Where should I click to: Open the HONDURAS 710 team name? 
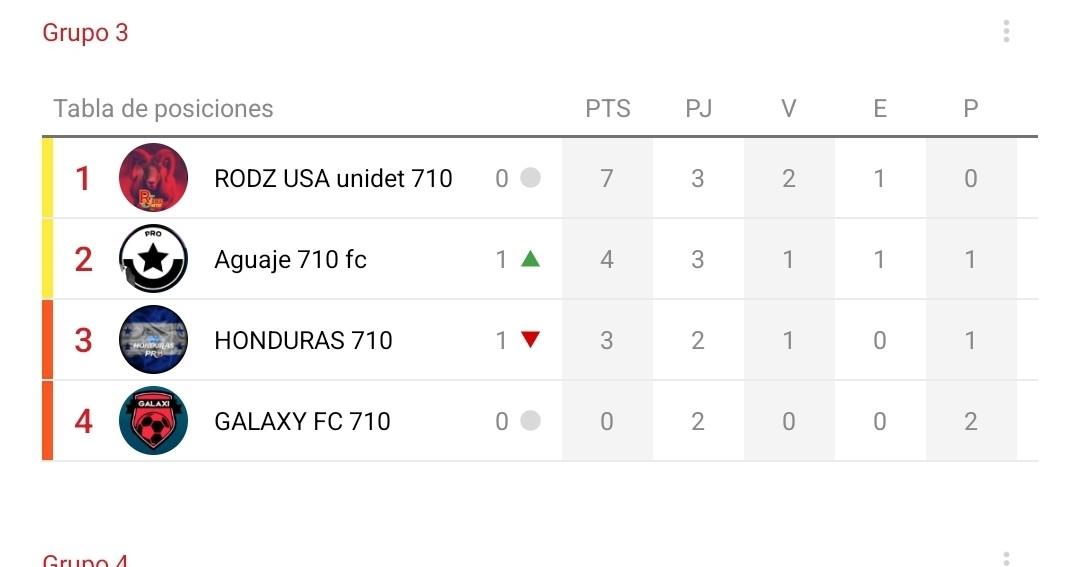coord(303,341)
